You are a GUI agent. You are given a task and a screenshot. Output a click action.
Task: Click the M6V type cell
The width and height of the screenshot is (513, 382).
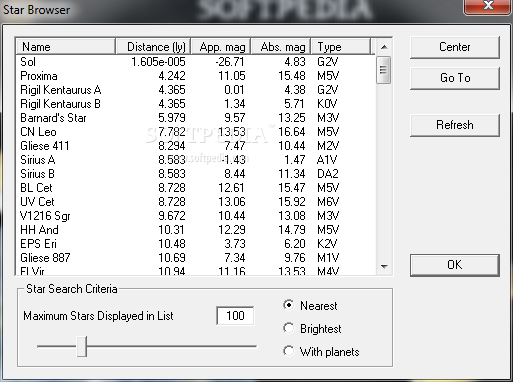(x=328, y=202)
